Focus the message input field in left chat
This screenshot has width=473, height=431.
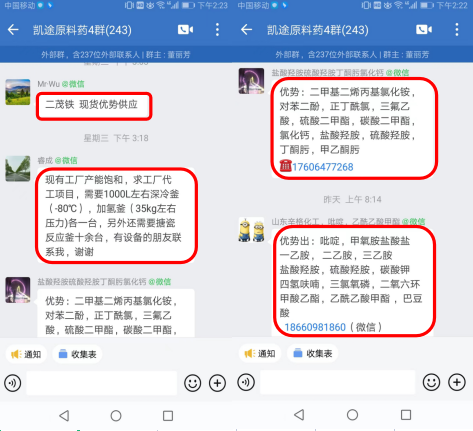(x=102, y=383)
